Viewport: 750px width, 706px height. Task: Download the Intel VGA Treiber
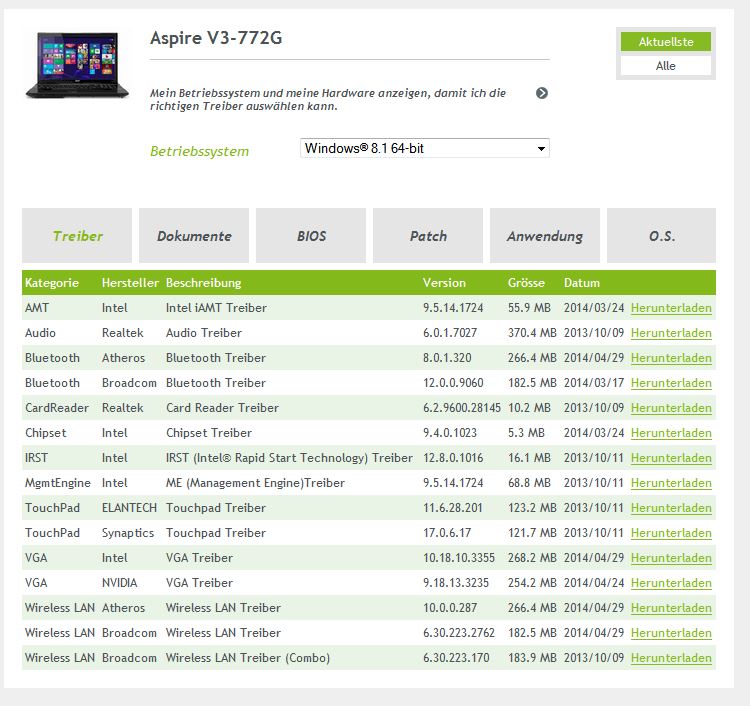(671, 558)
